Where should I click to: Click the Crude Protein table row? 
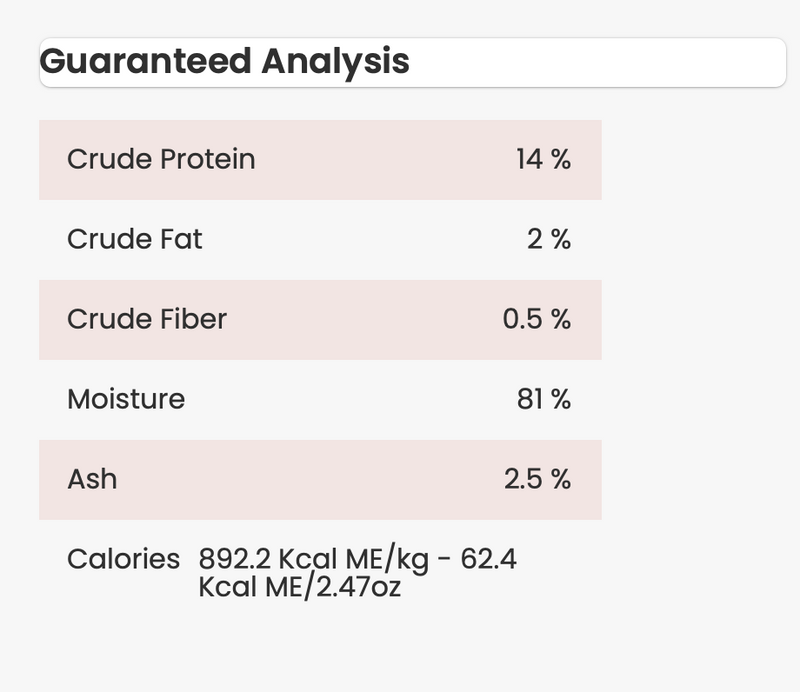(320, 160)
